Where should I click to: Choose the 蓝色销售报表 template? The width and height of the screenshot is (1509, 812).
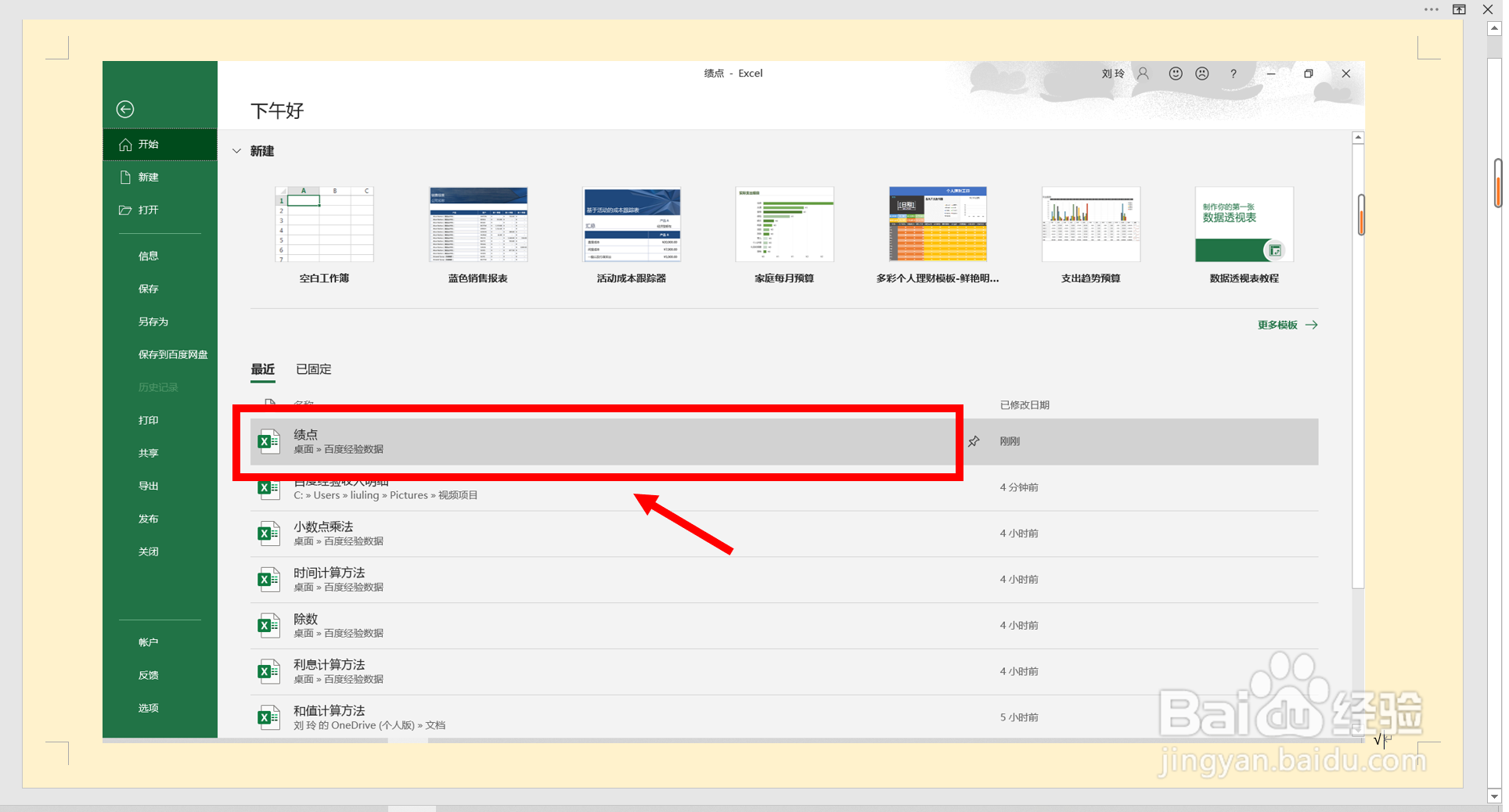[478, 235]
